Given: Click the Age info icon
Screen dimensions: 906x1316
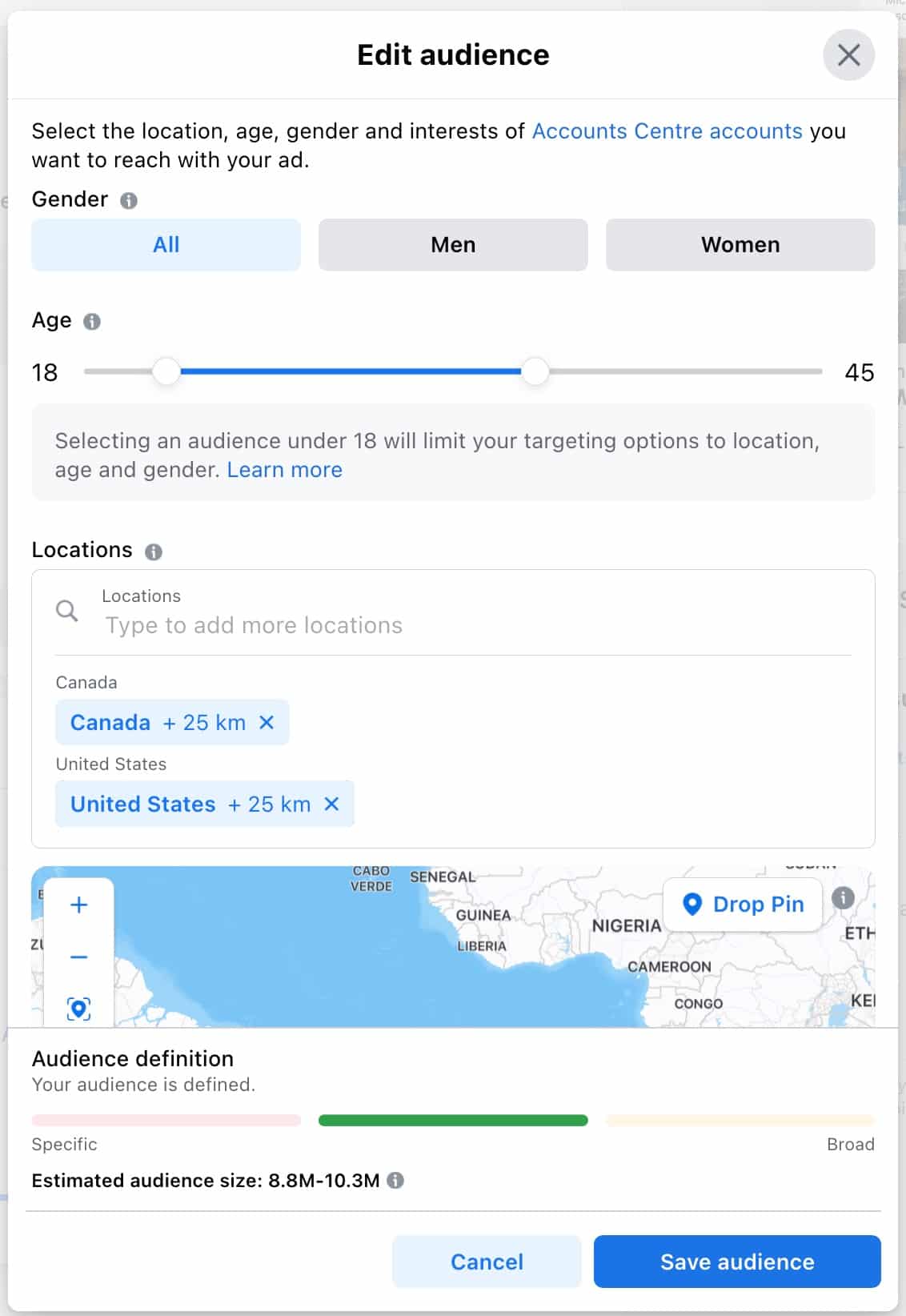Looking at the screenshot, I should (92, 322).
